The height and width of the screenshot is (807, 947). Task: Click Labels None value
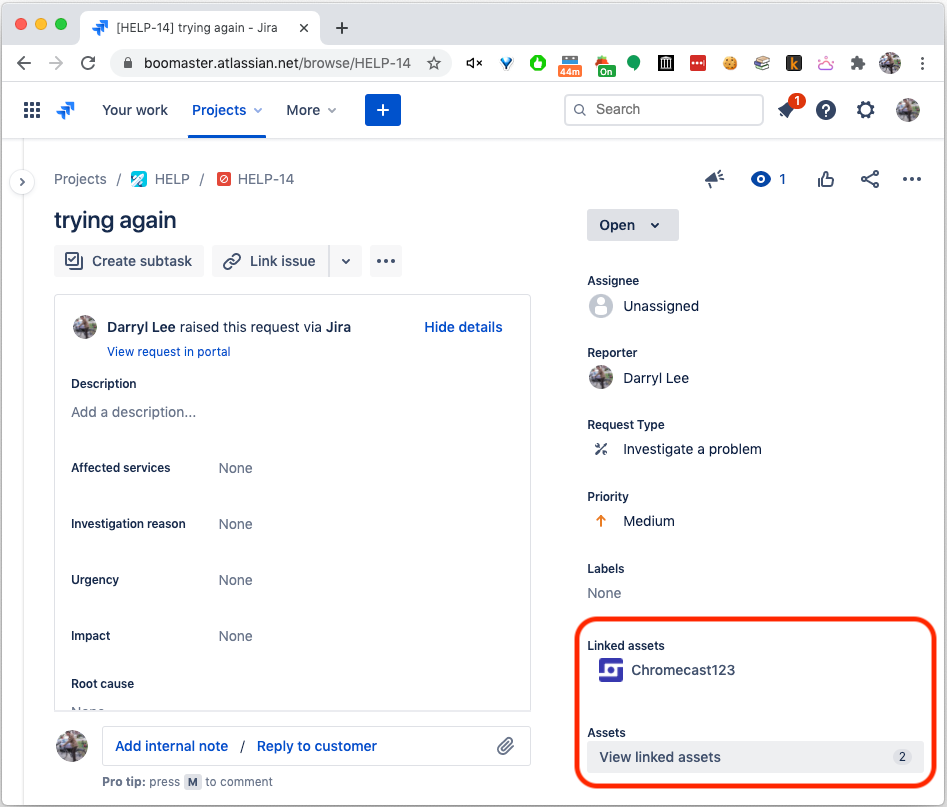(604, 593)
